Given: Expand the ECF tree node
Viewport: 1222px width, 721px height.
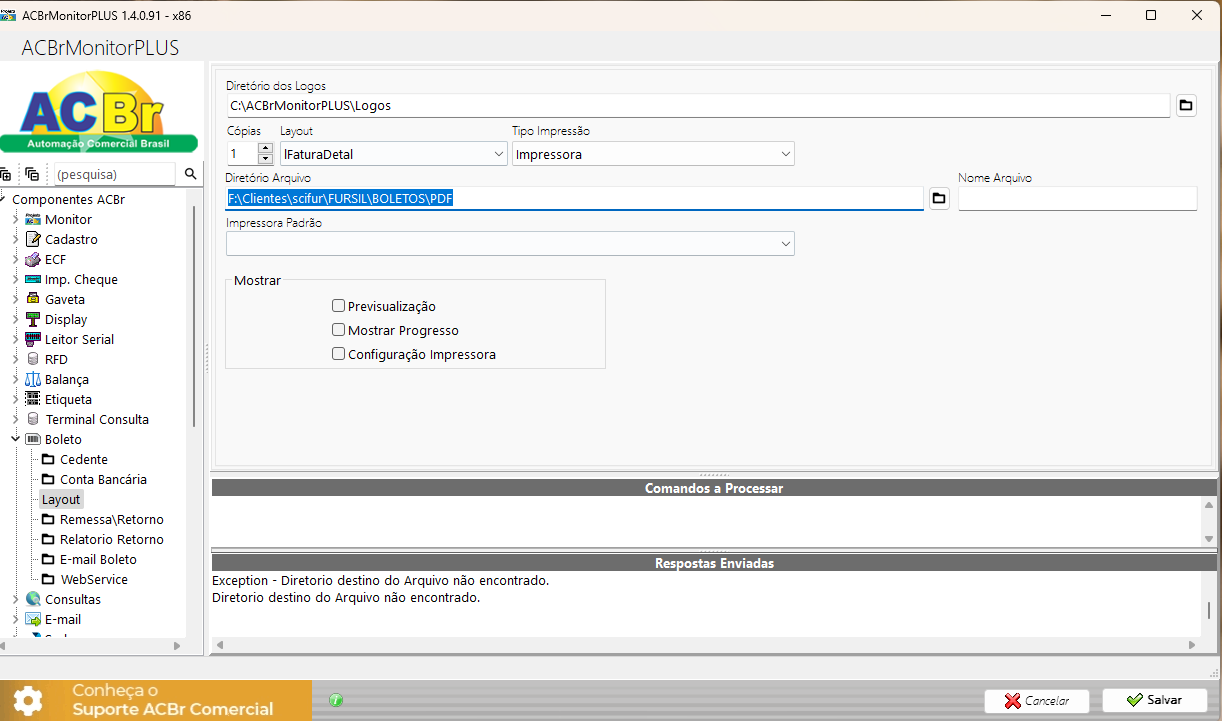Looking at the screenshot, I should tap(15, 259).
